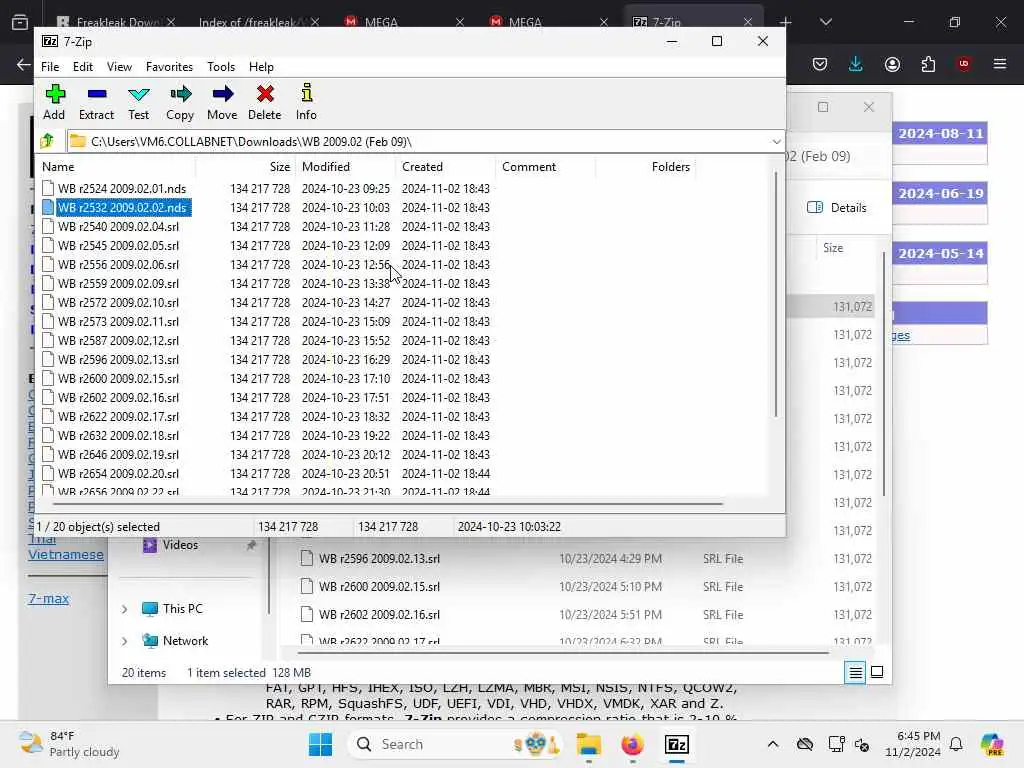Sort by the Created column header

[x=445, y=167]
